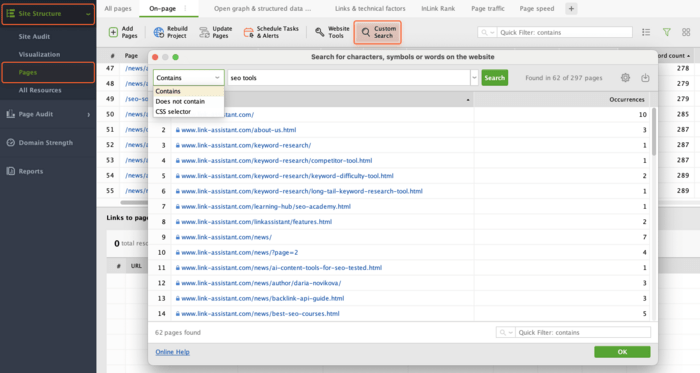
Task: Click the green Search button
Action: coord(495,78)
